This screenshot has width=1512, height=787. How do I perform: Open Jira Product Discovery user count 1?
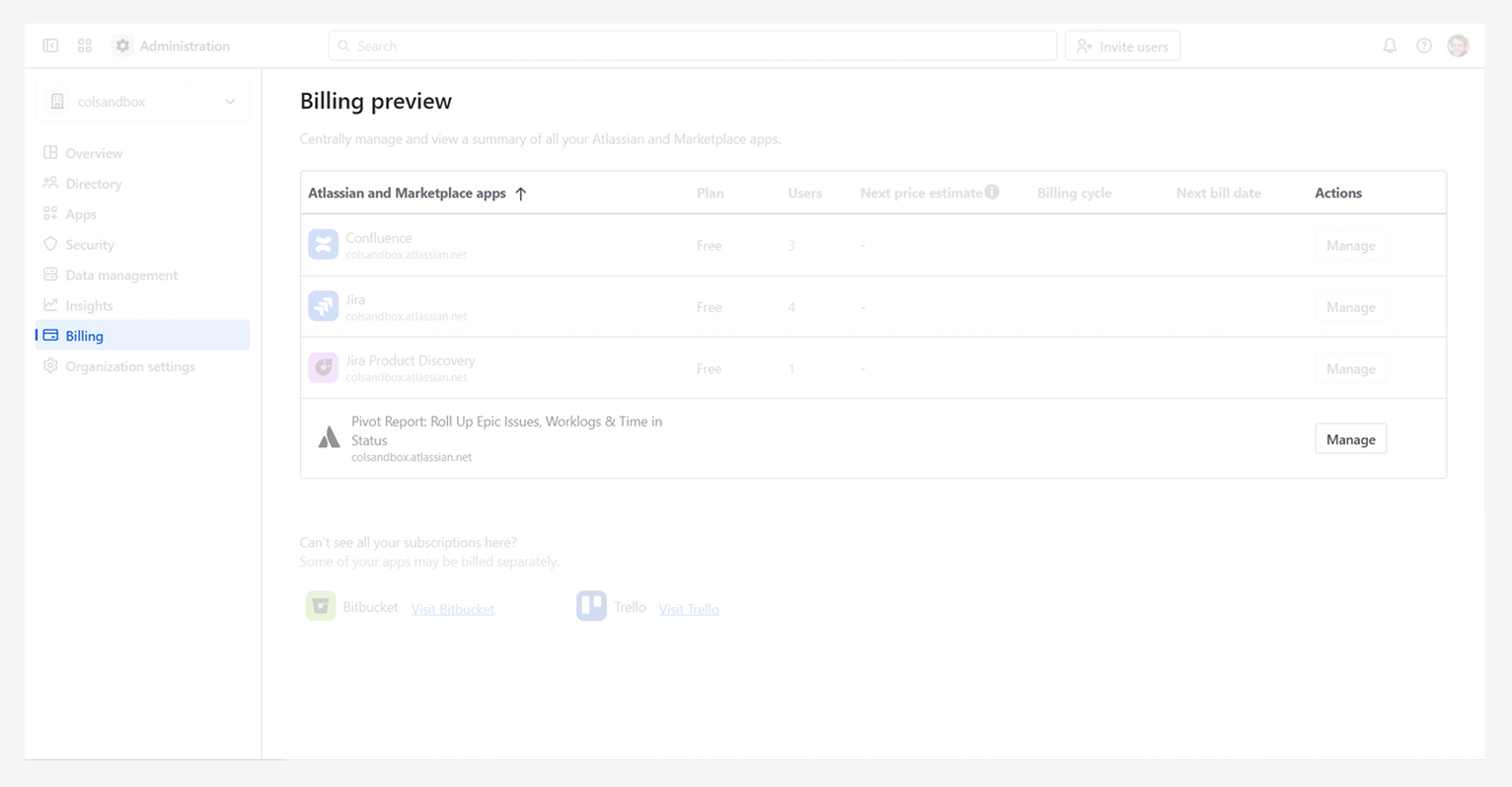pyautogui.click(x=792, y=368)
